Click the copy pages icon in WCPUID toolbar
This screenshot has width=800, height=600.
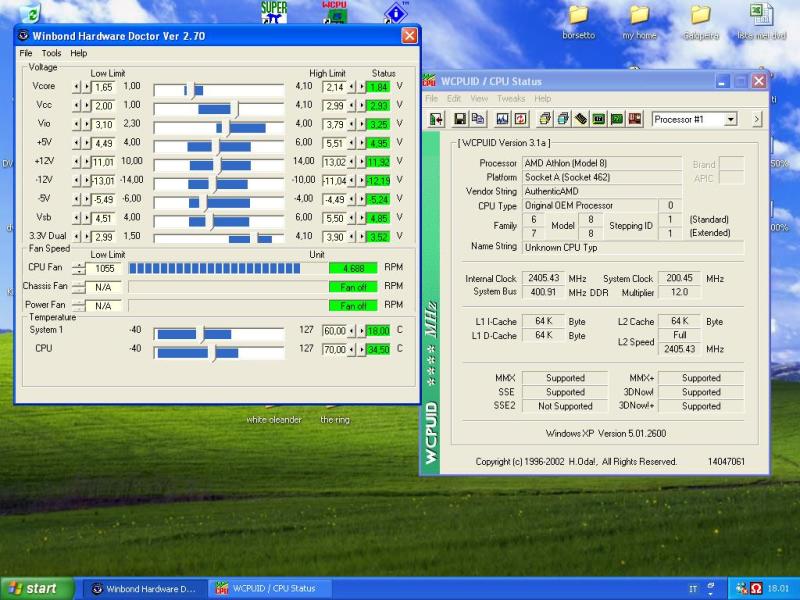pos(478,119)
